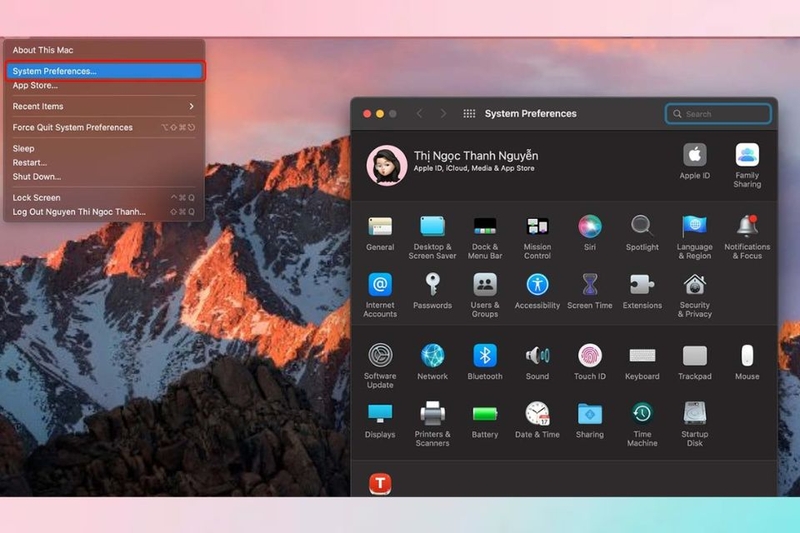The image size is (800, 533).
Task: Open Internet Accounts pane
Action: 380,295
